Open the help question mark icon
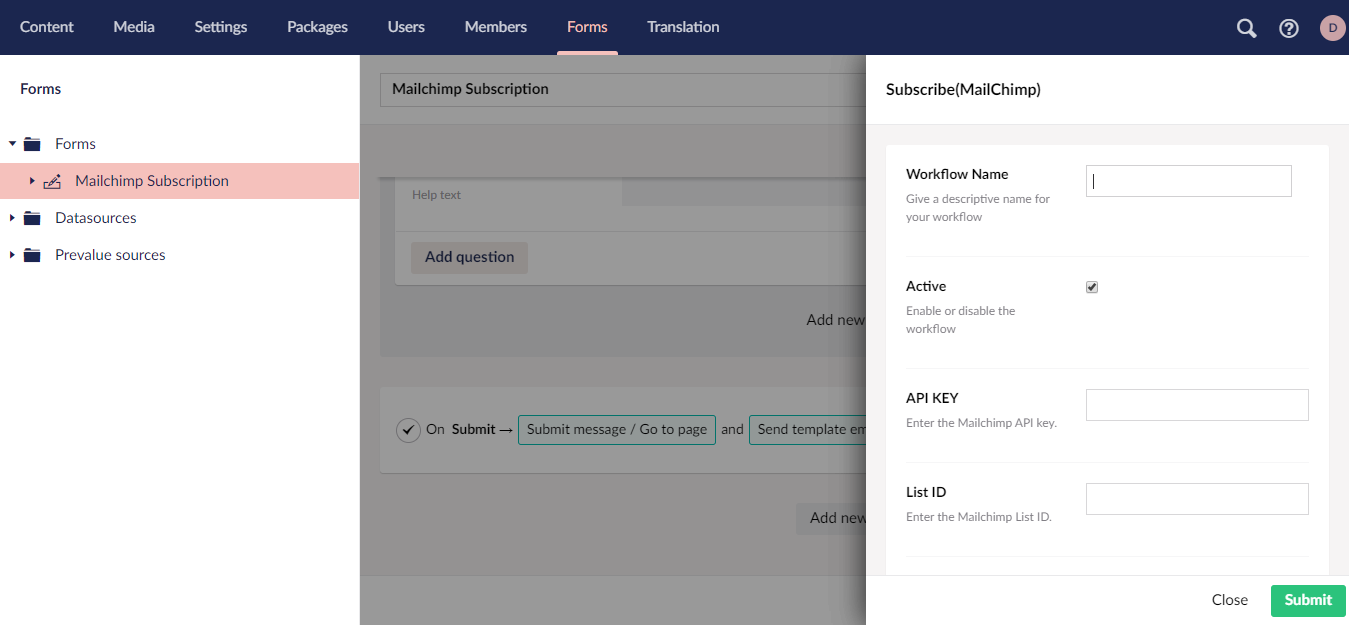 [x=1289, y=28]
